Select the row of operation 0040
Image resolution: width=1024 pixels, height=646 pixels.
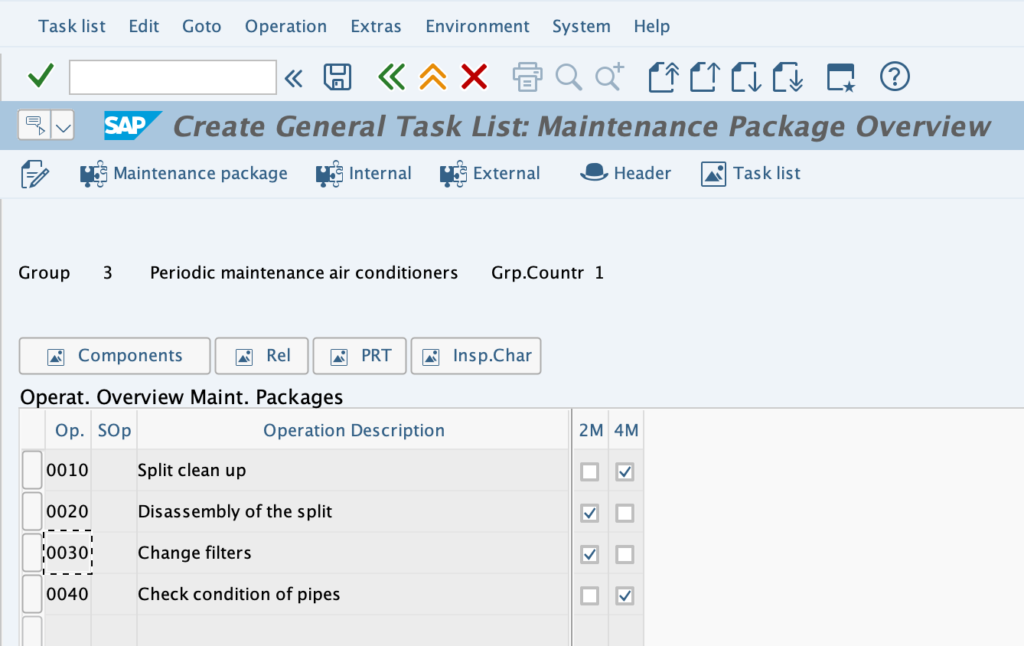(x=32, y=594)
